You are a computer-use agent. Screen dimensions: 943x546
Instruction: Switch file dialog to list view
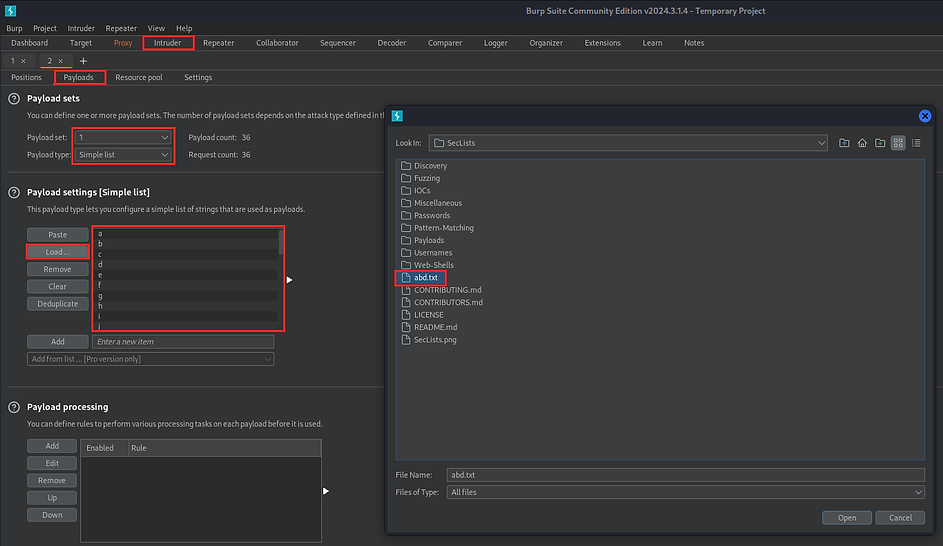click(x=898, y=143)
